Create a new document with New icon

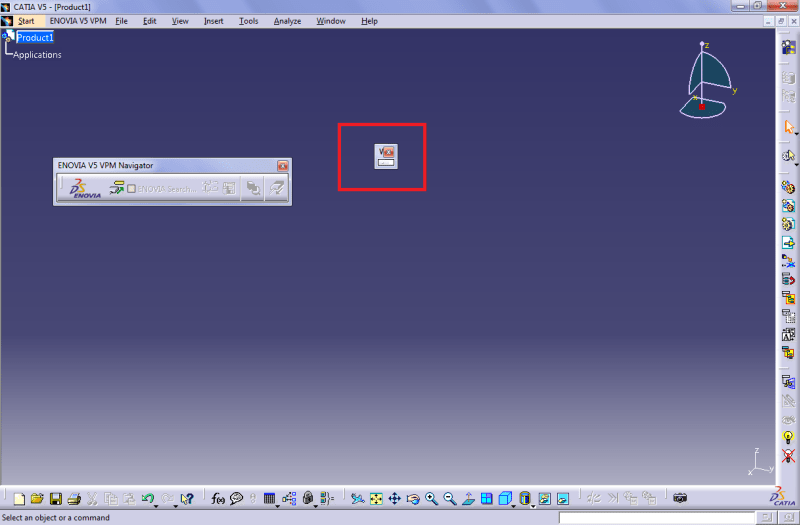pos(19,498)
